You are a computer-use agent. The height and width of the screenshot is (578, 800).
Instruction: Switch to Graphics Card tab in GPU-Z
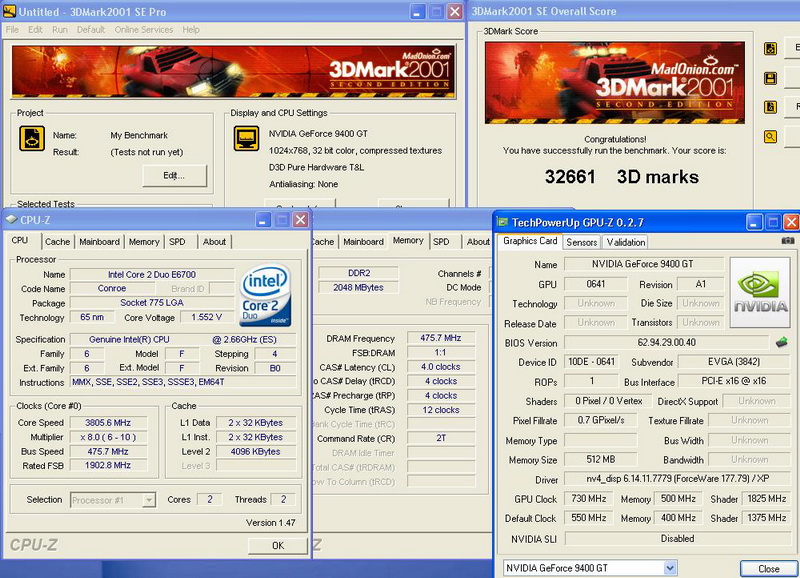530,241
